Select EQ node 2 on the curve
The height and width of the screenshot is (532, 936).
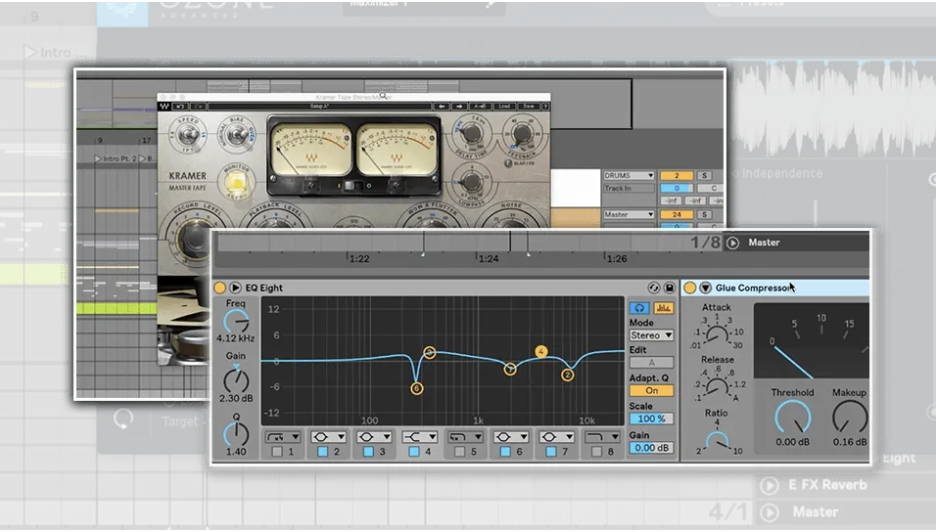coord(567,374)
